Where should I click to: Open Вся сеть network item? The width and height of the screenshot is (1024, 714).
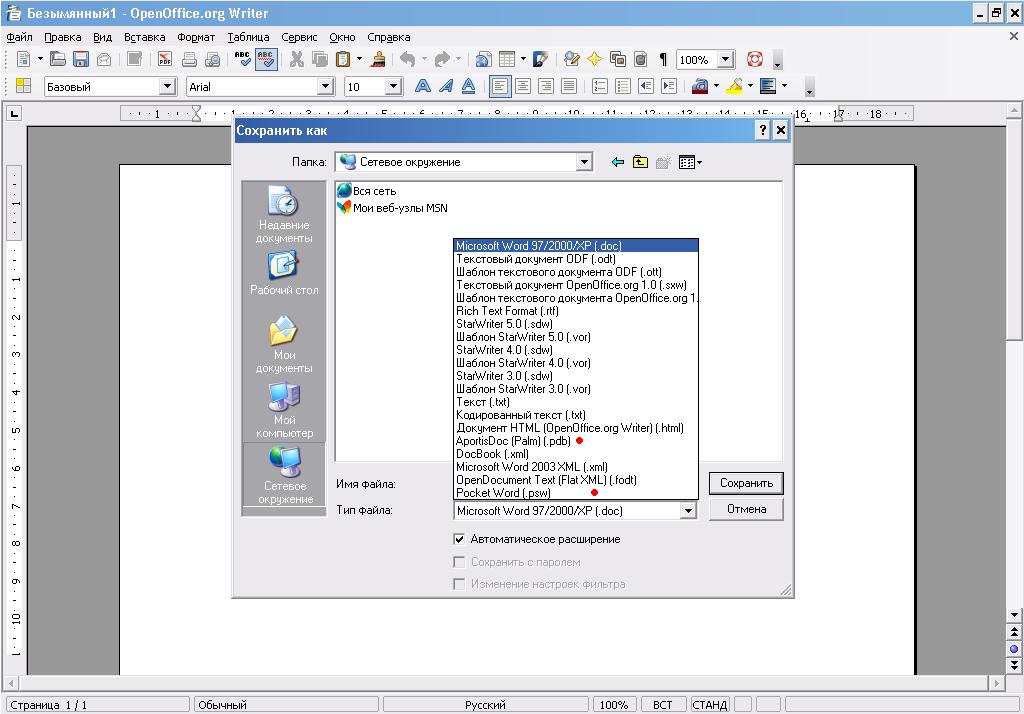pos(367,191)
